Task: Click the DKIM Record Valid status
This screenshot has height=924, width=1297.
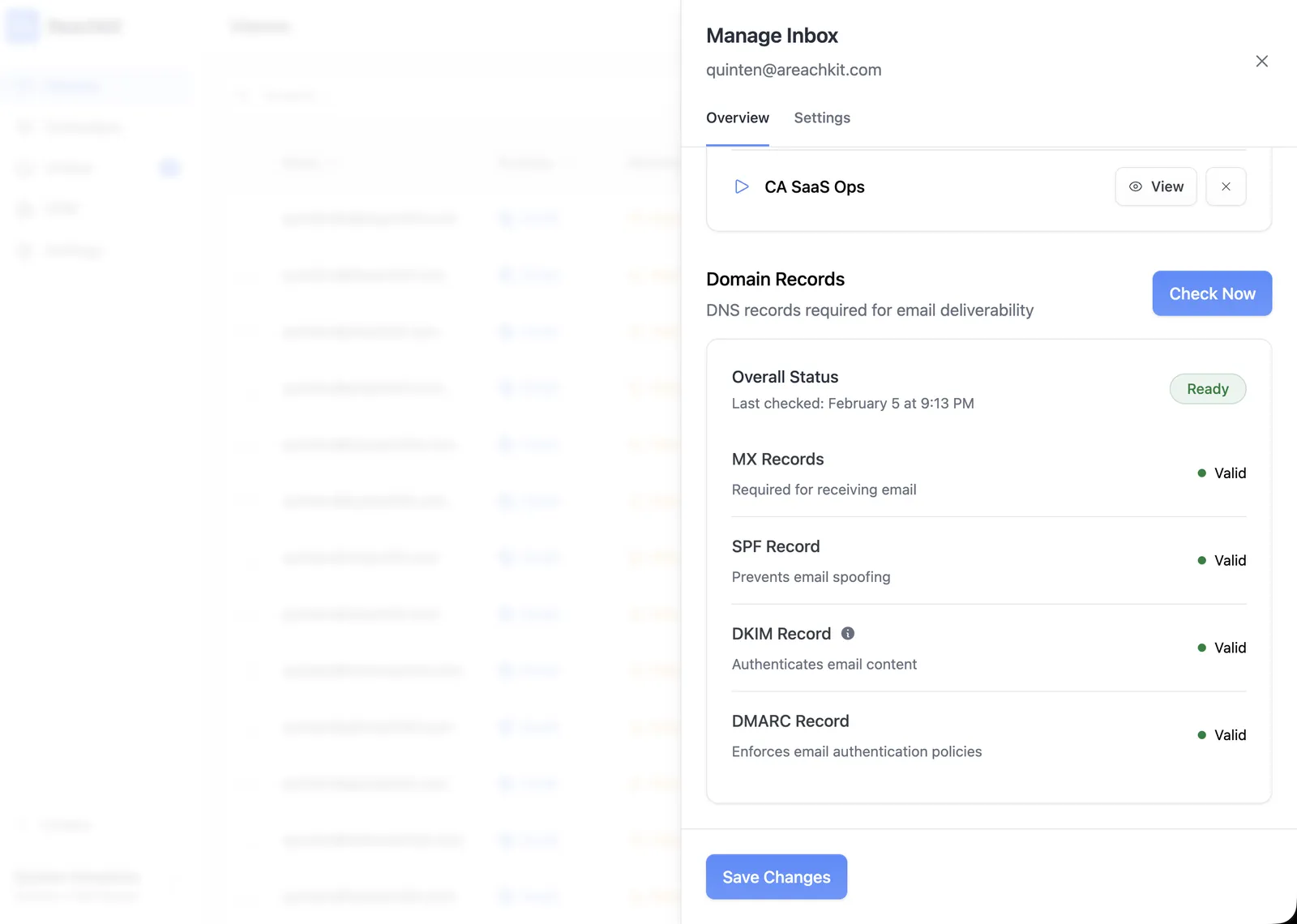Action: pos(1222,648)
